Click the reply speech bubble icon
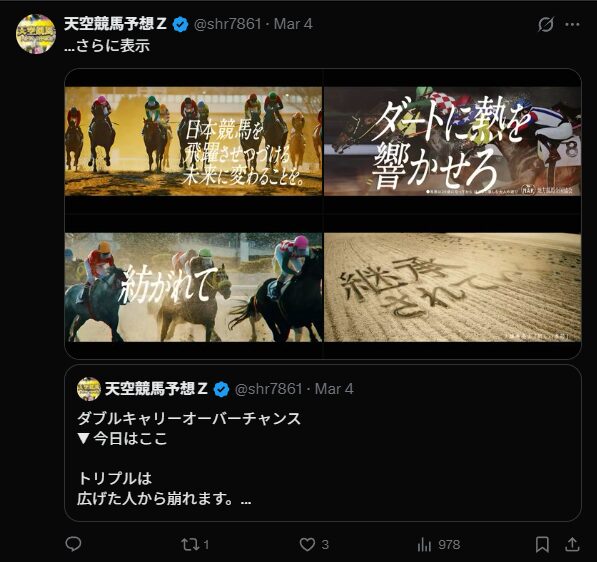 73,544
